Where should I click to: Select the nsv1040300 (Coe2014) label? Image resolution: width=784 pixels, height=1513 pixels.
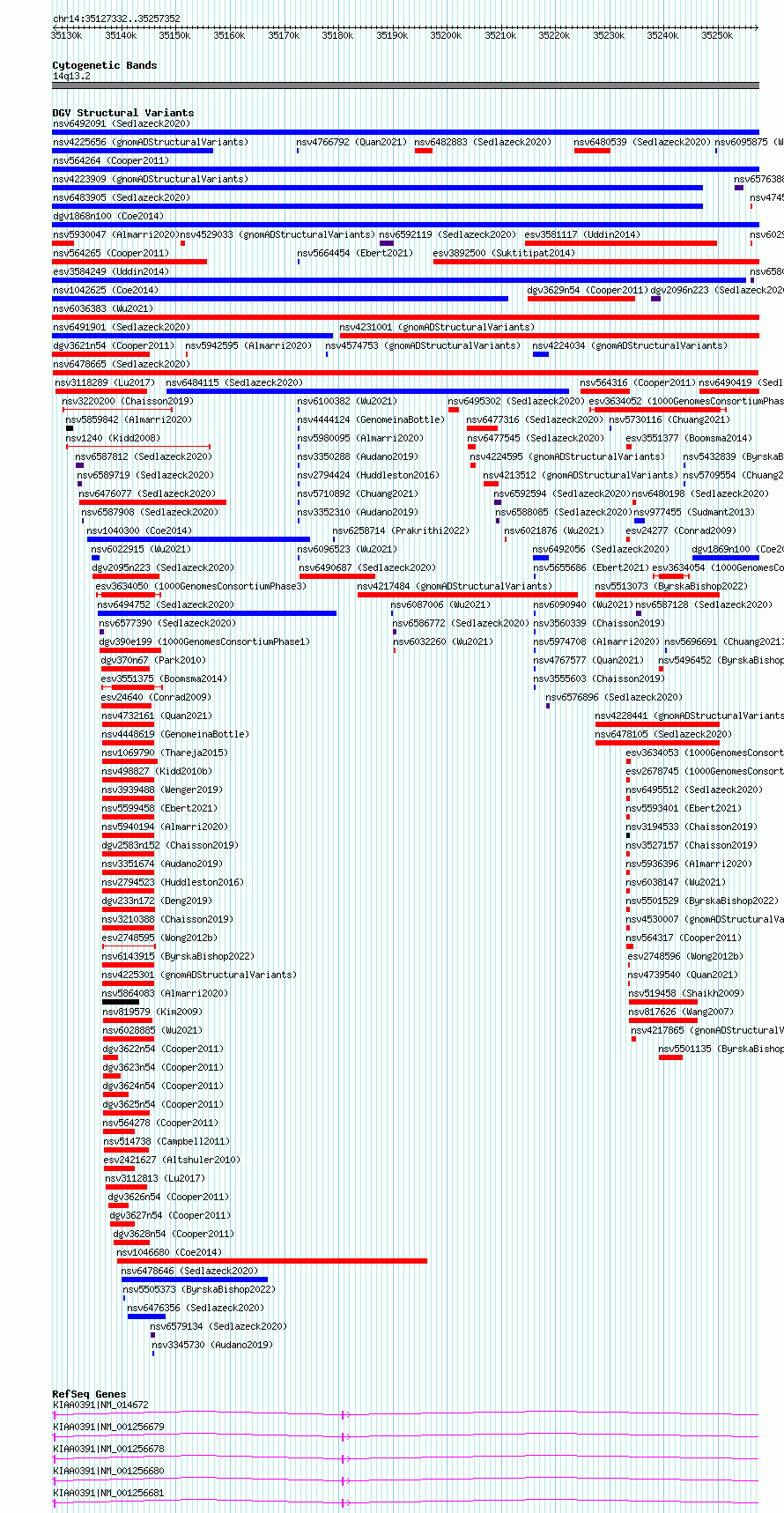139,530
